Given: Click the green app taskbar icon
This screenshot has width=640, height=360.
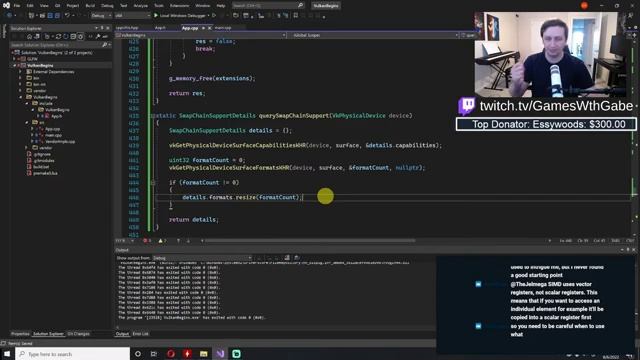Looking at the screenshot, I should coord(236,354).
